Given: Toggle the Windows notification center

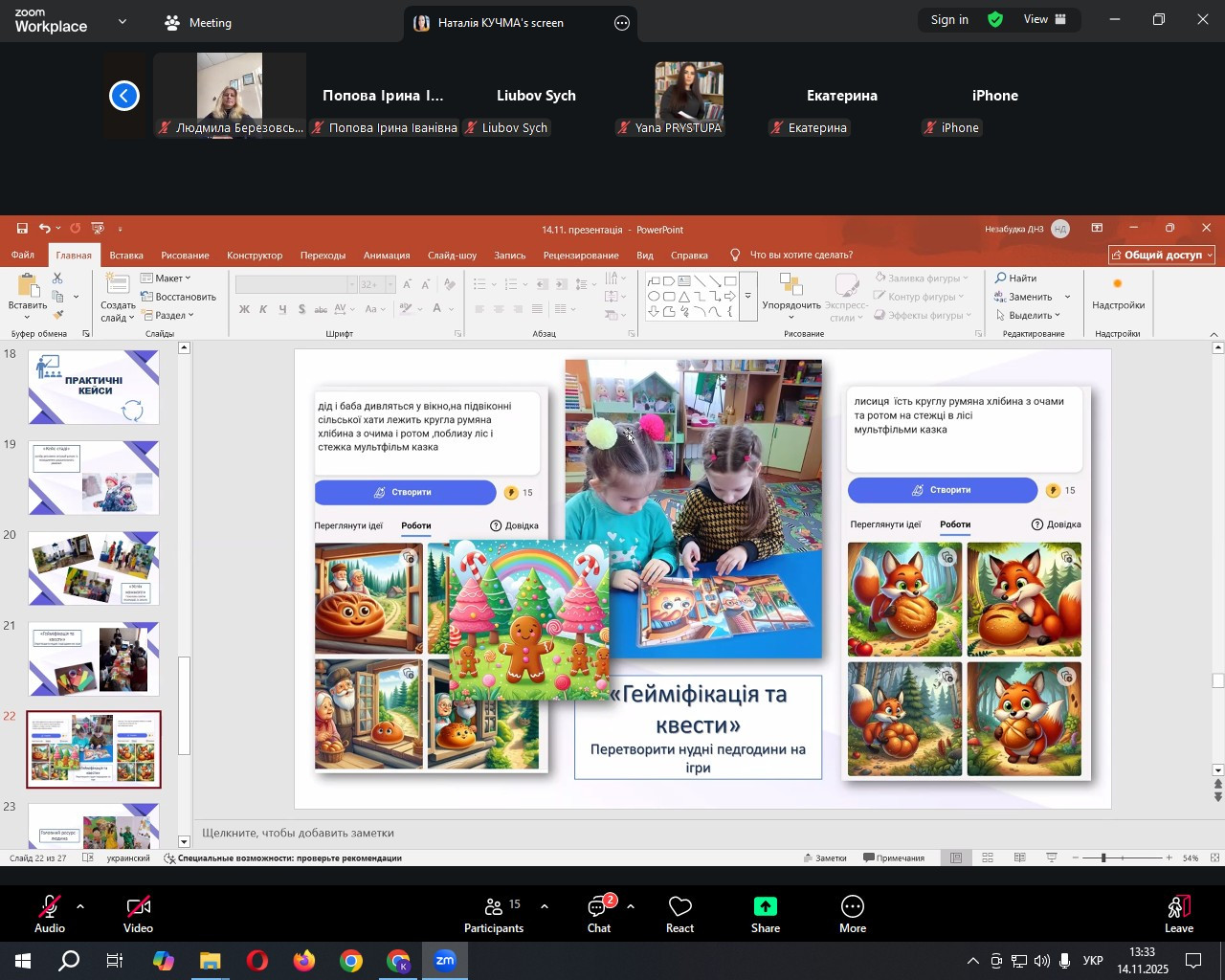Looking at the screenshot, I should click(x=1193, y=961).
